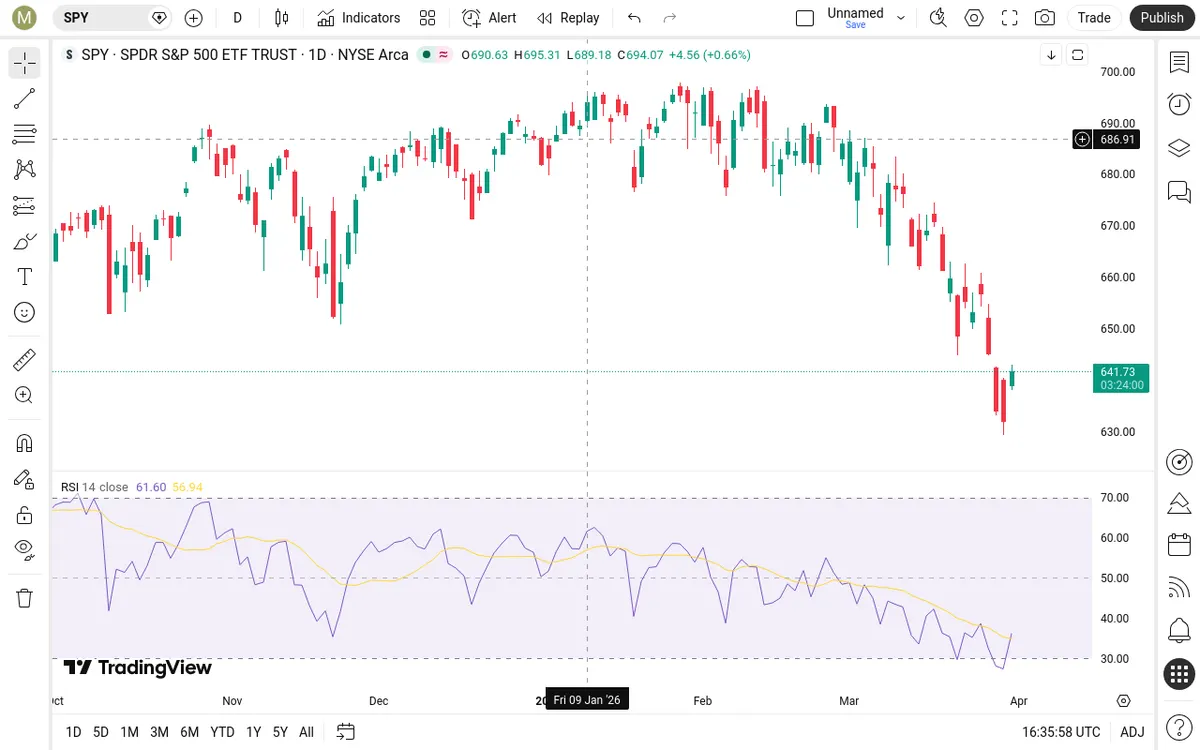This screenshot has width=1200, height=750.
Task: Publish the chart idea
Action: pos(1162,18)
